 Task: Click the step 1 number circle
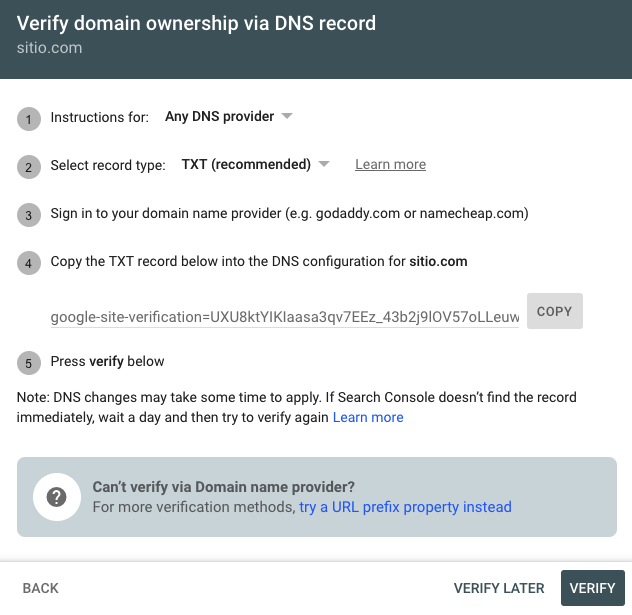pos(29,119)
